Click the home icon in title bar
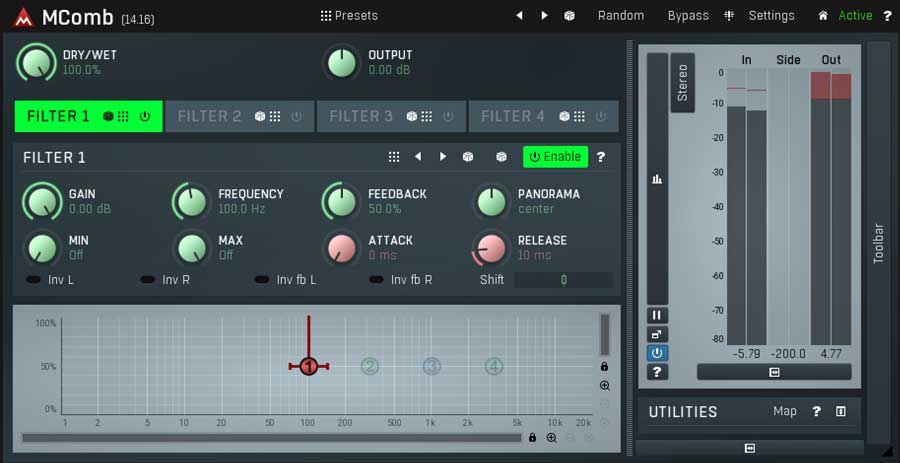The image size is (900, 463). tap(823, 15)
